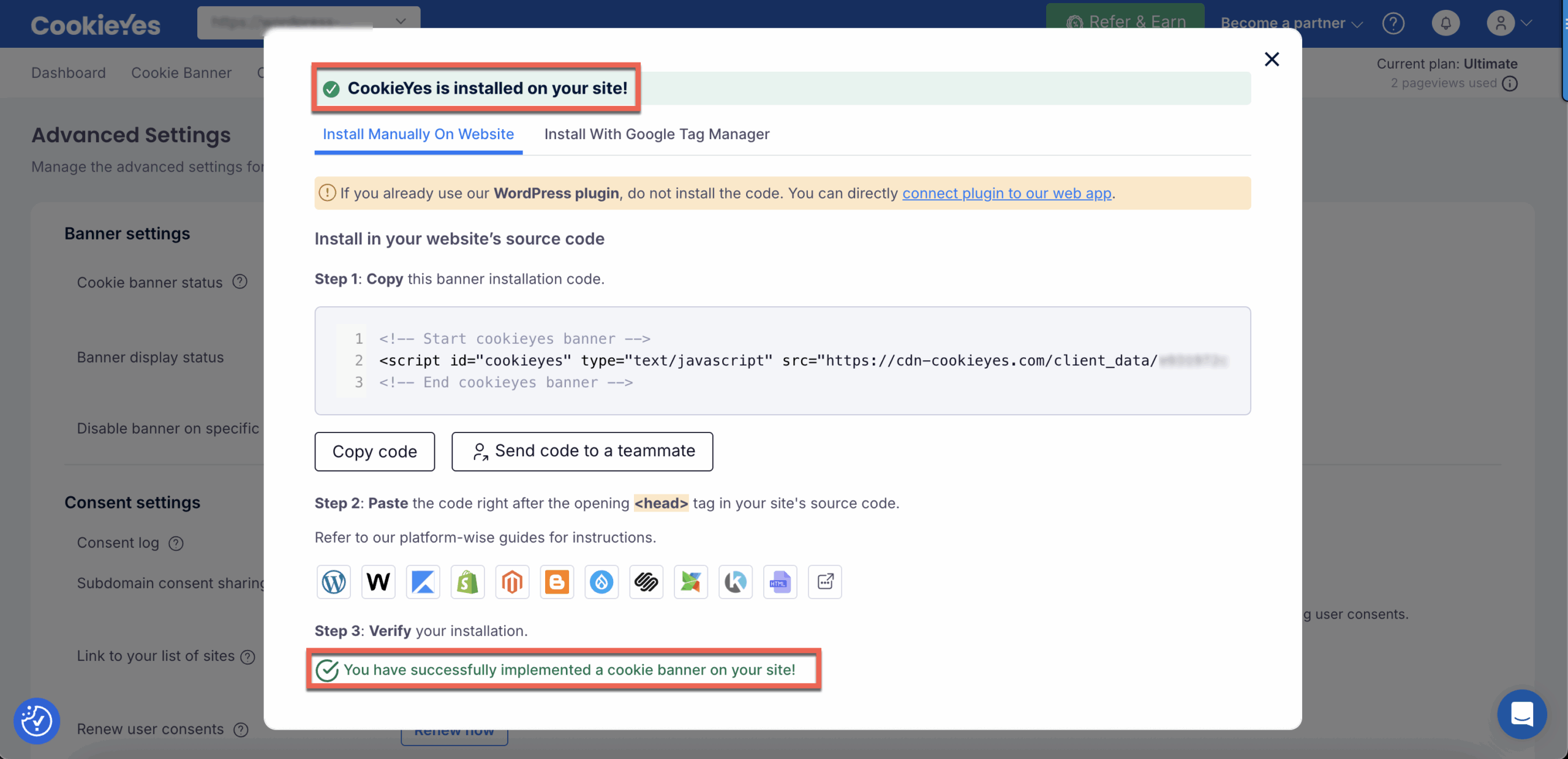Open the Squarespace installation guide icon
Image resolution: width=1568 pixels, height=759 pixels.
pos(646,581)
